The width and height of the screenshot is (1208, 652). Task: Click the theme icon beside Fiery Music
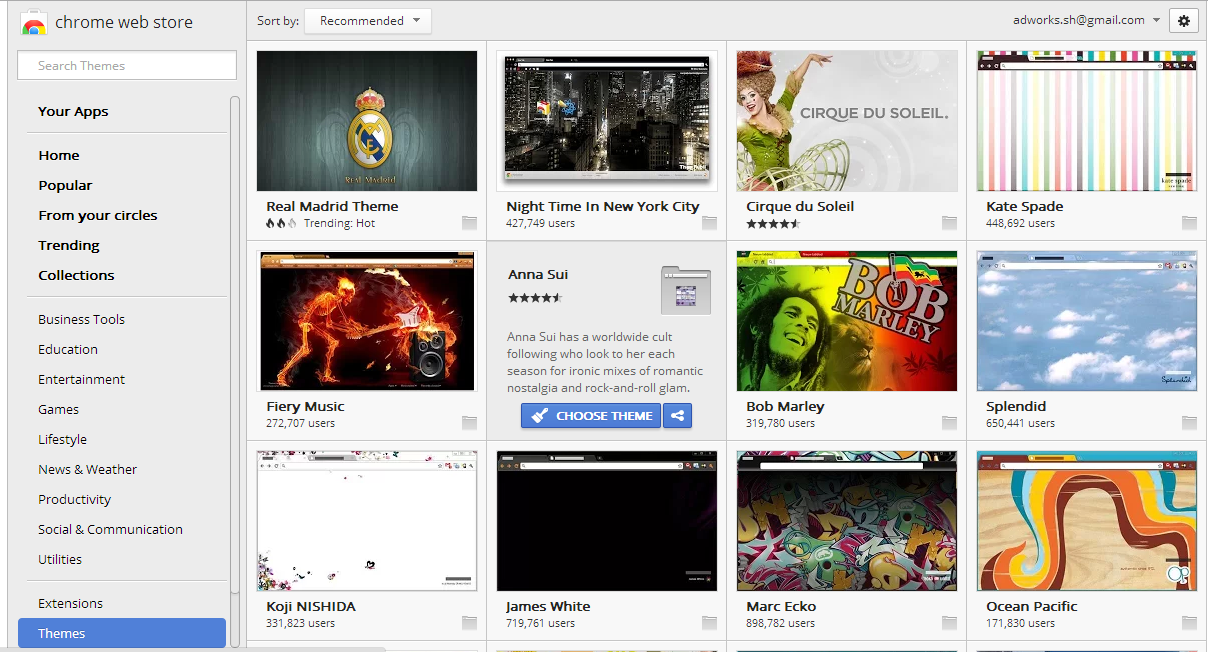(470, 423)
